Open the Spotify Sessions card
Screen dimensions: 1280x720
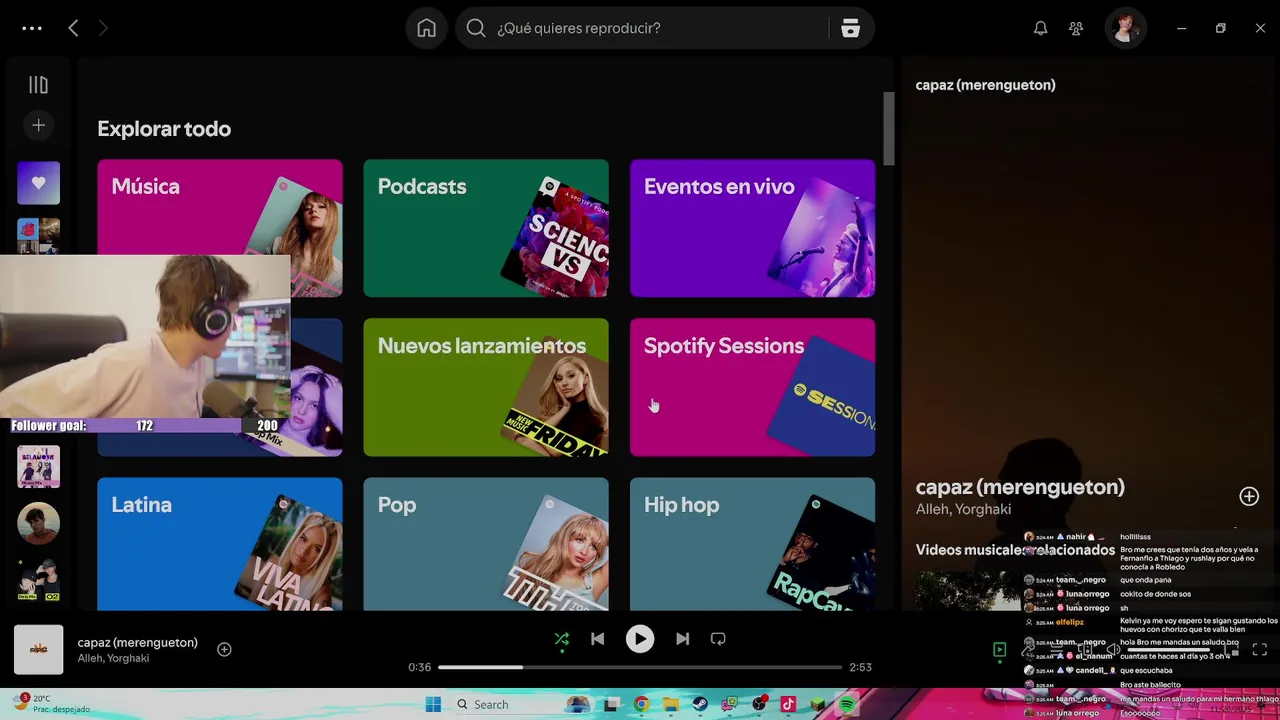pyautogui.click(x=752, y=387)
